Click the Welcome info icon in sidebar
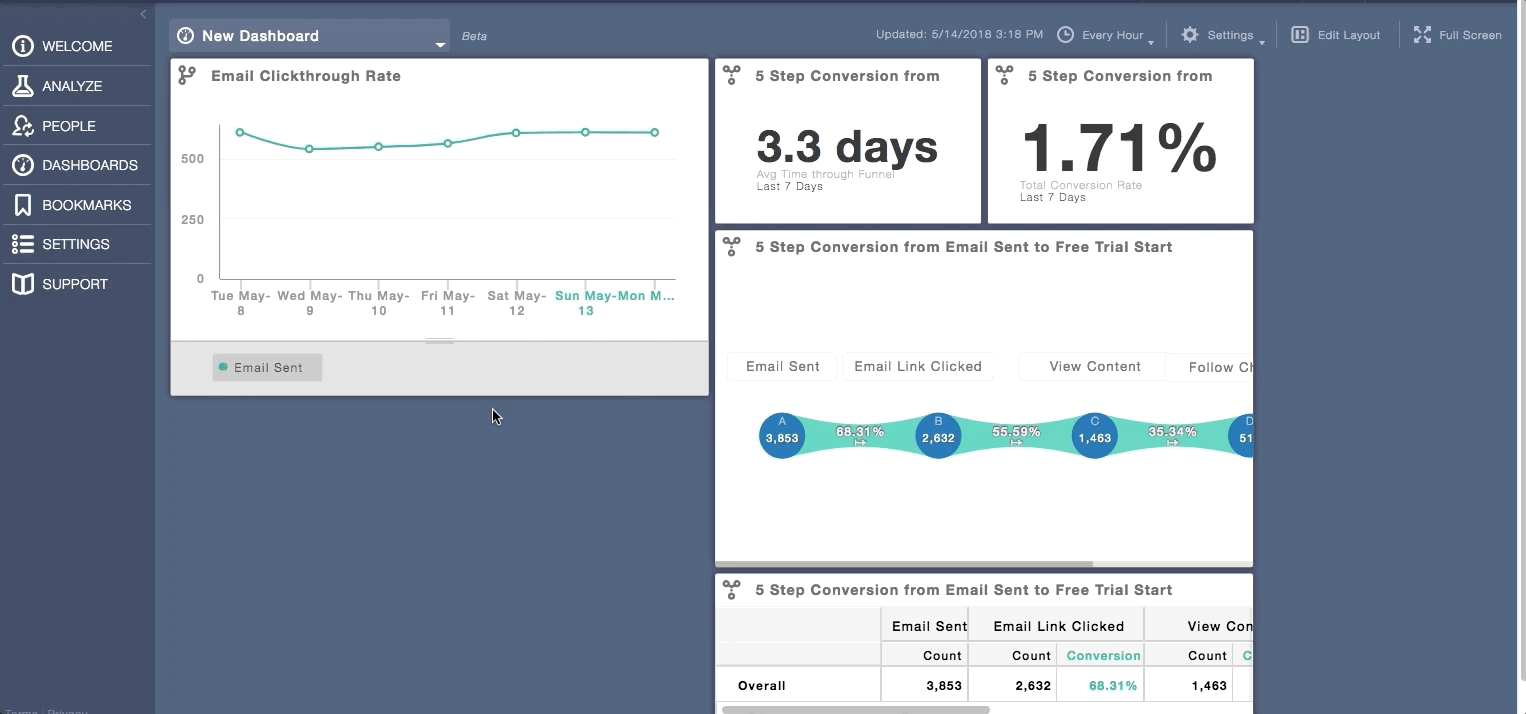The image size is (1526, 714). pyautogui.click(x=23, y=46)
